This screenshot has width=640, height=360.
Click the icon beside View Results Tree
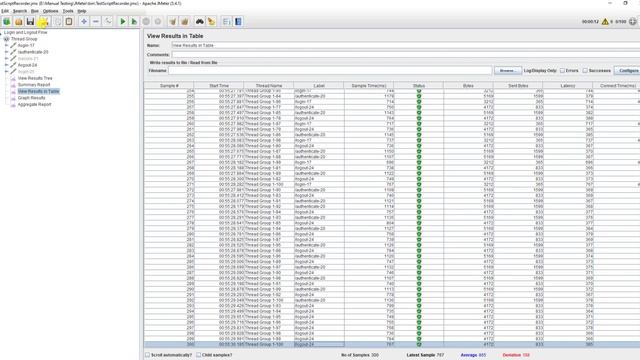(x=13, y=78)
